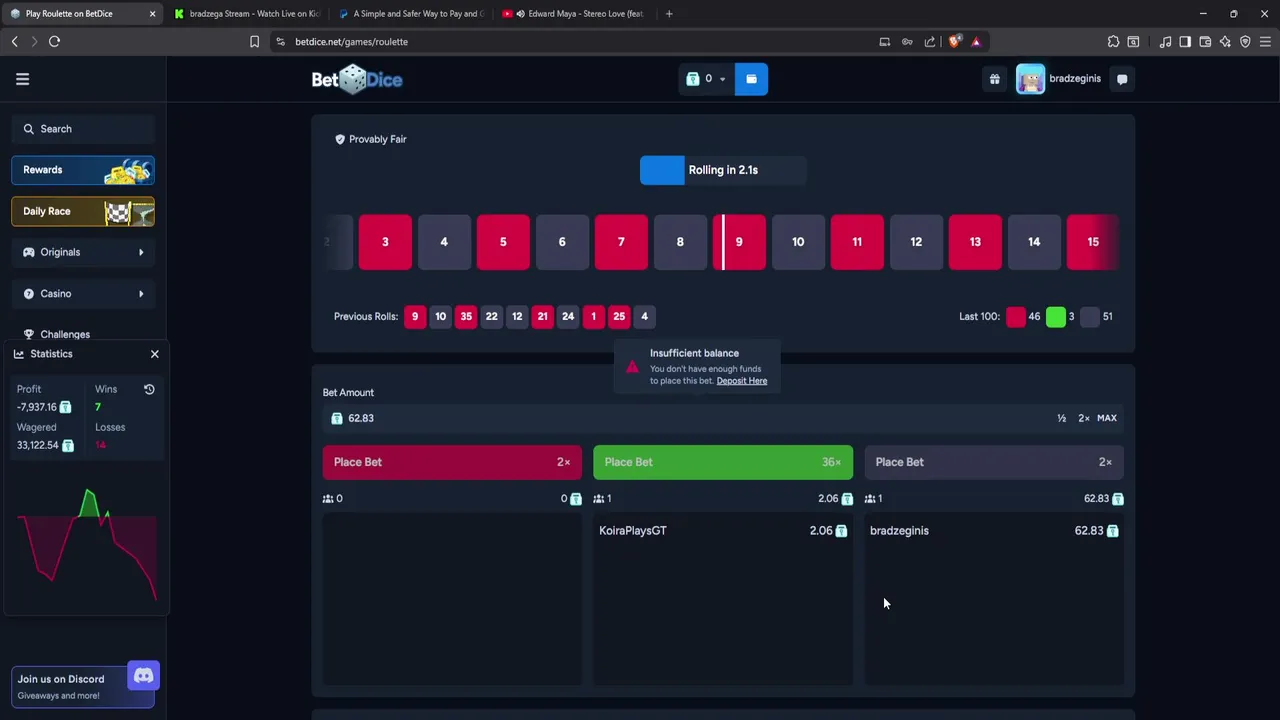Expand the Originals menu
The width and height of the screenshot is (1280, 720).
point(83,252)
